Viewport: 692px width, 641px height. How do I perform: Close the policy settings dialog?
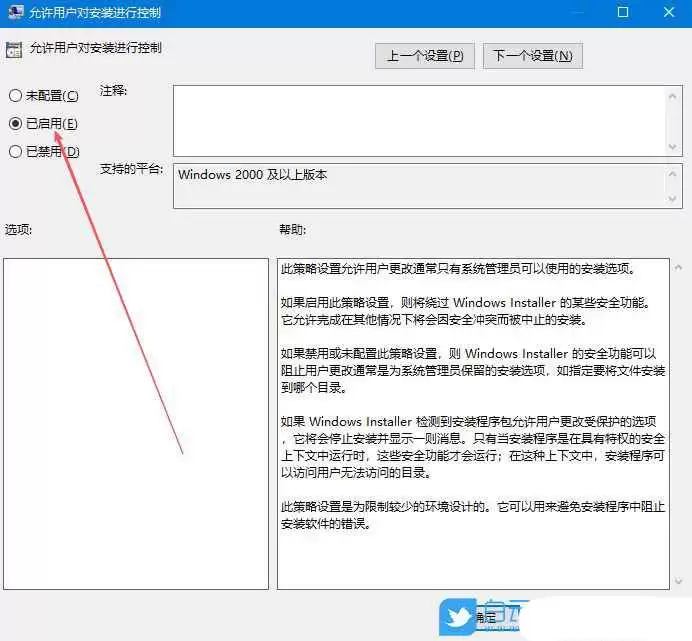click(669, 12)
